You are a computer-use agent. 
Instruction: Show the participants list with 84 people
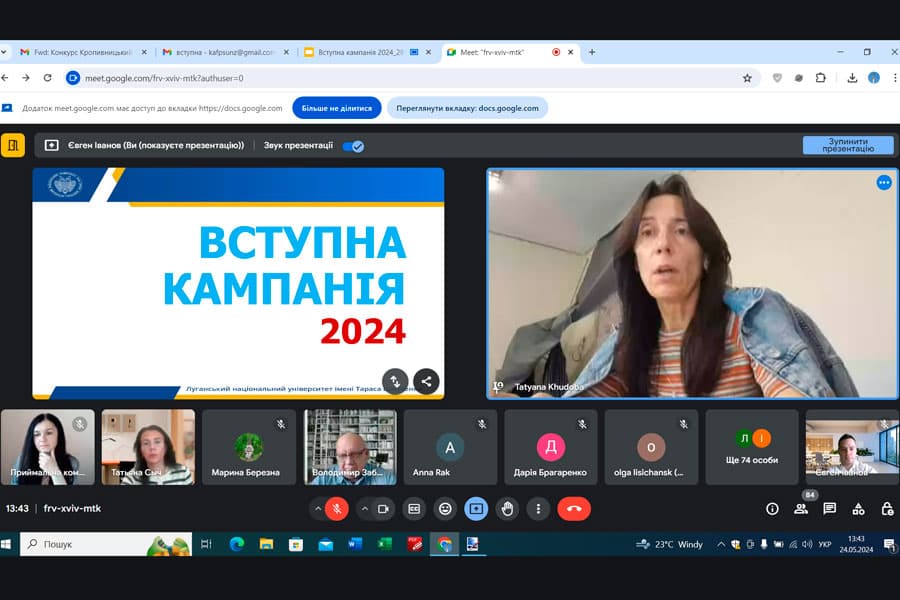[x=800, y=508]
